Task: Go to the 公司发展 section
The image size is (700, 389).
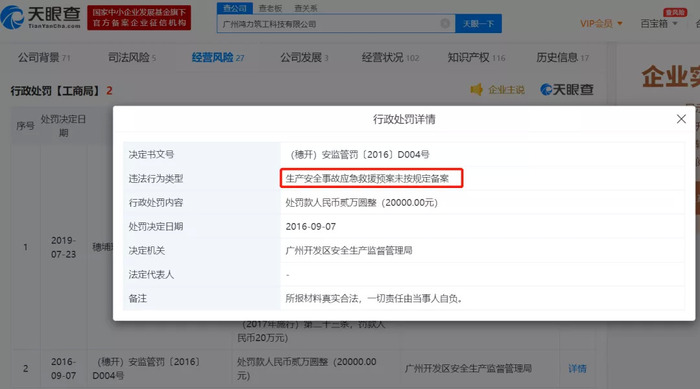Action: tap(304, 57)
